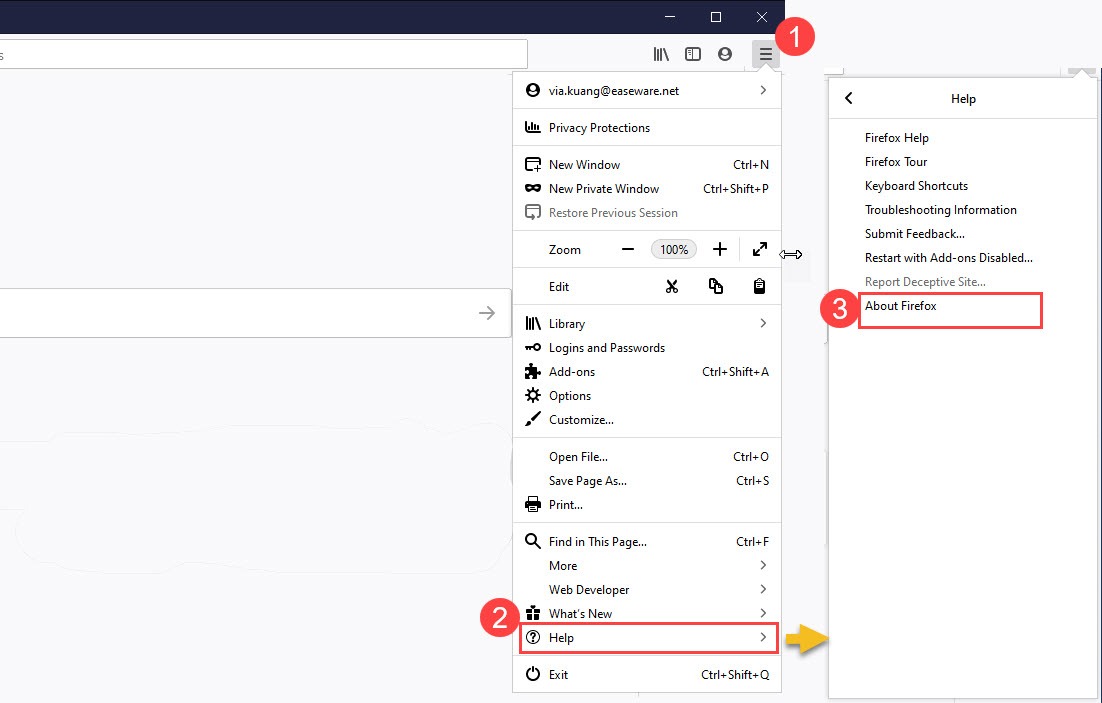Click the Add-ons puzzle piece icon
The width and height of the screenshot is (1102, 703).
[531, 371]
